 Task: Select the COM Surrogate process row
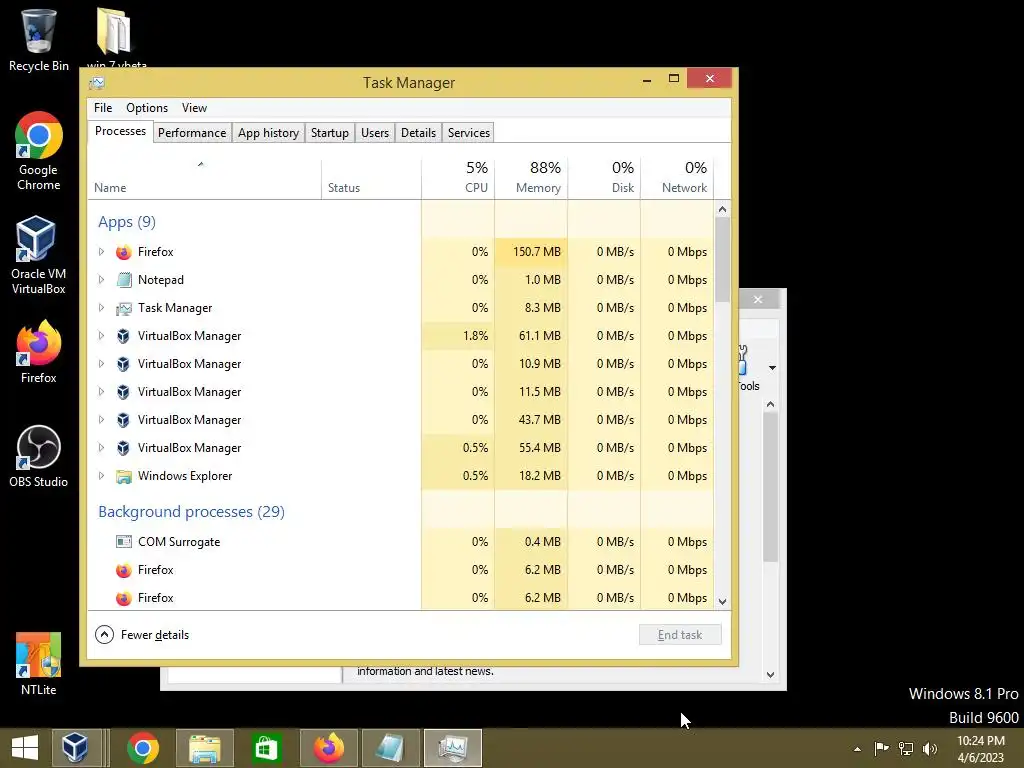(400, 541)
